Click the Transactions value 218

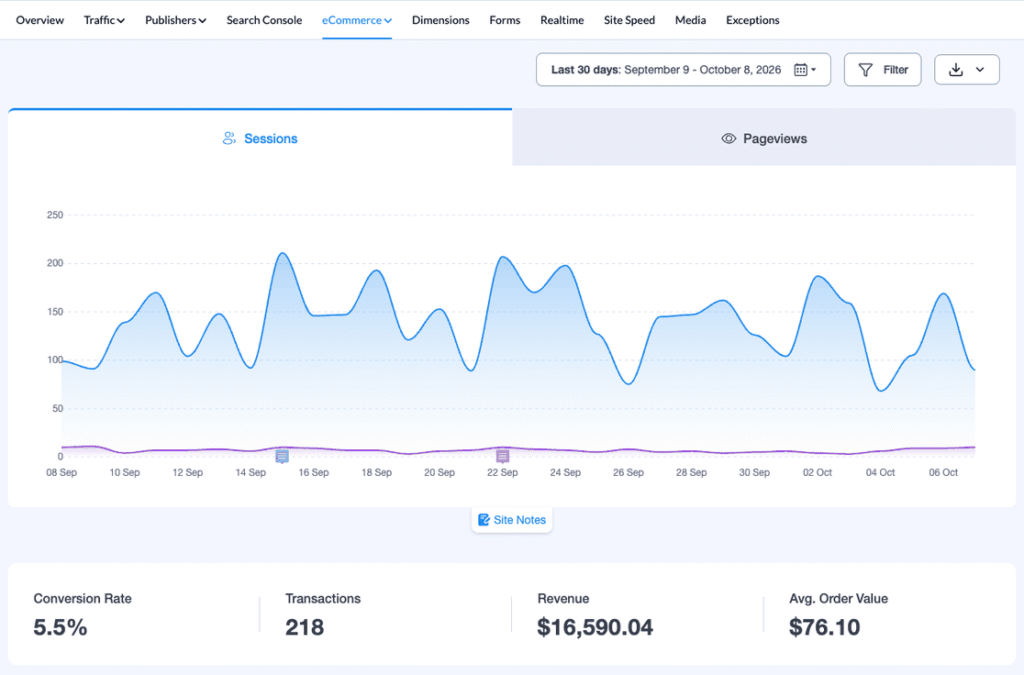[x=304, y=627]
